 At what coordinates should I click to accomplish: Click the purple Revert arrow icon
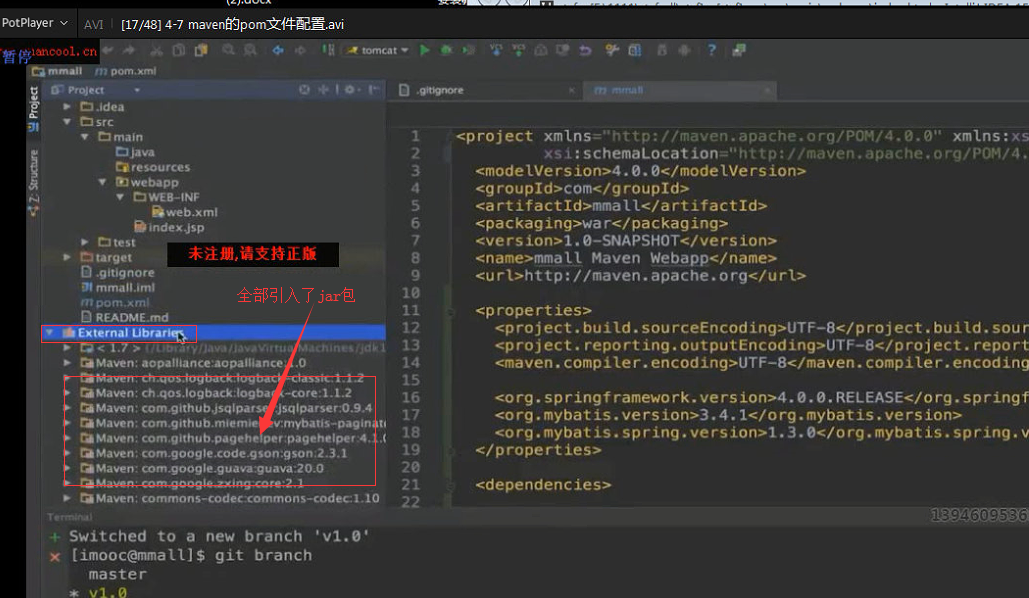[585, 50]
